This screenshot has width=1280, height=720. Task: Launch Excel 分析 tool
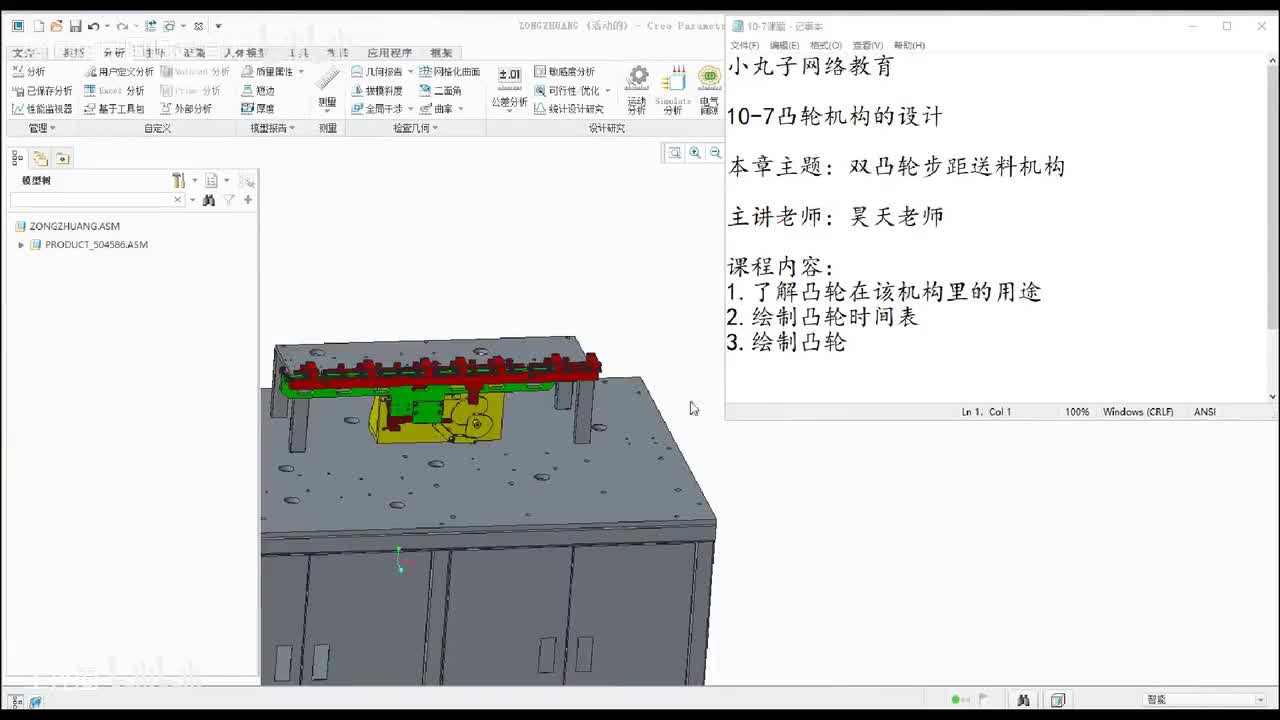[115, 91]
